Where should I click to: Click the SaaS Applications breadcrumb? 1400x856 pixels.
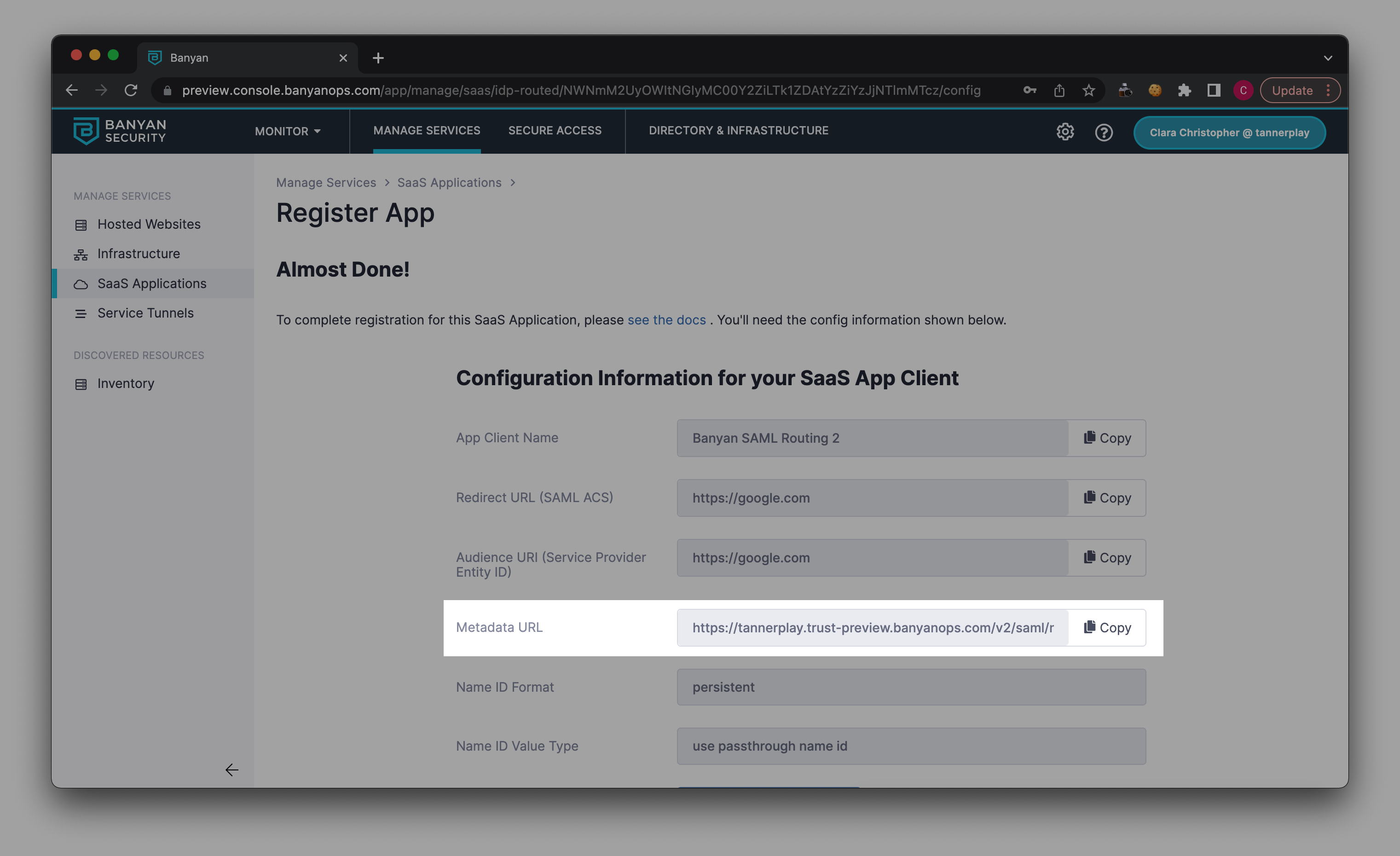[449, 182]
